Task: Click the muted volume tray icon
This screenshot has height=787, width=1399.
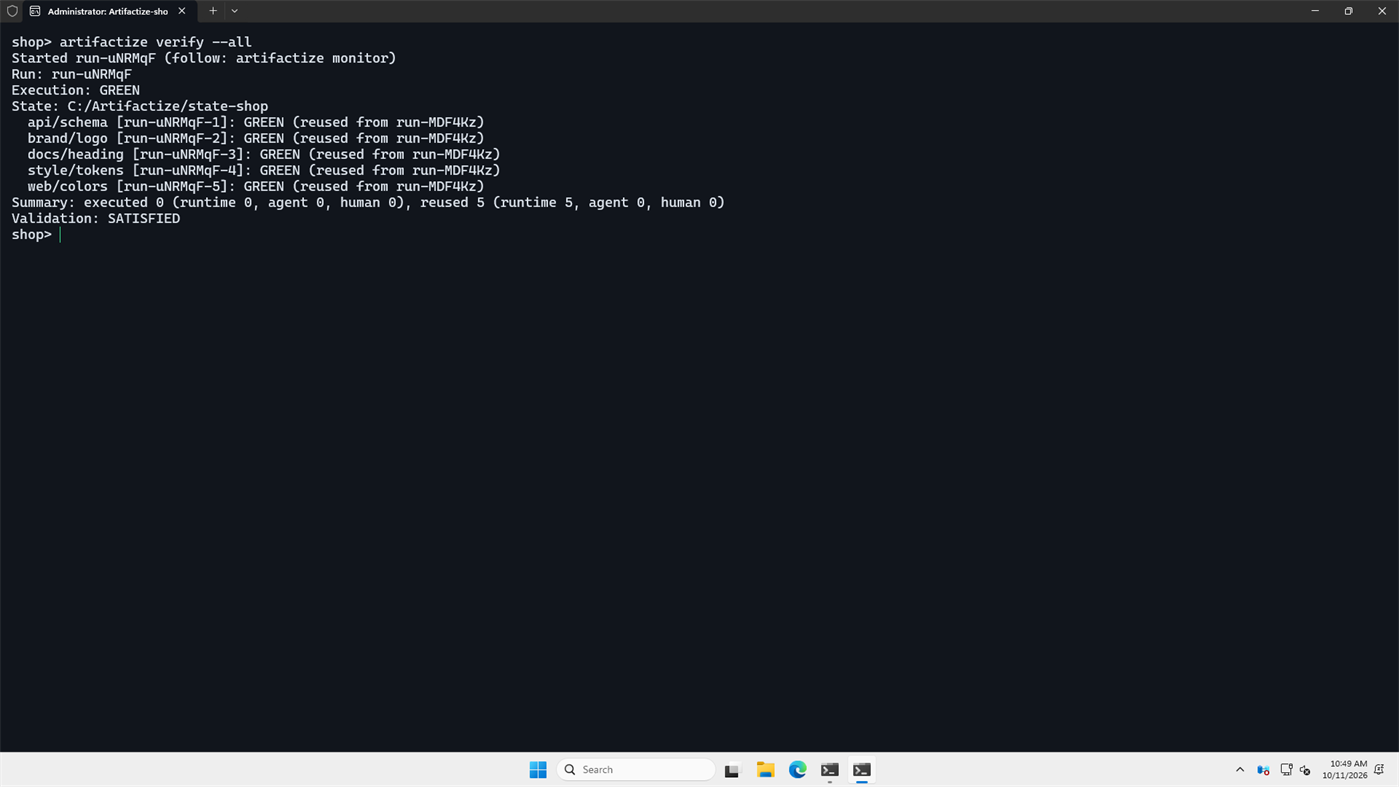Action: click(1305, 770)
